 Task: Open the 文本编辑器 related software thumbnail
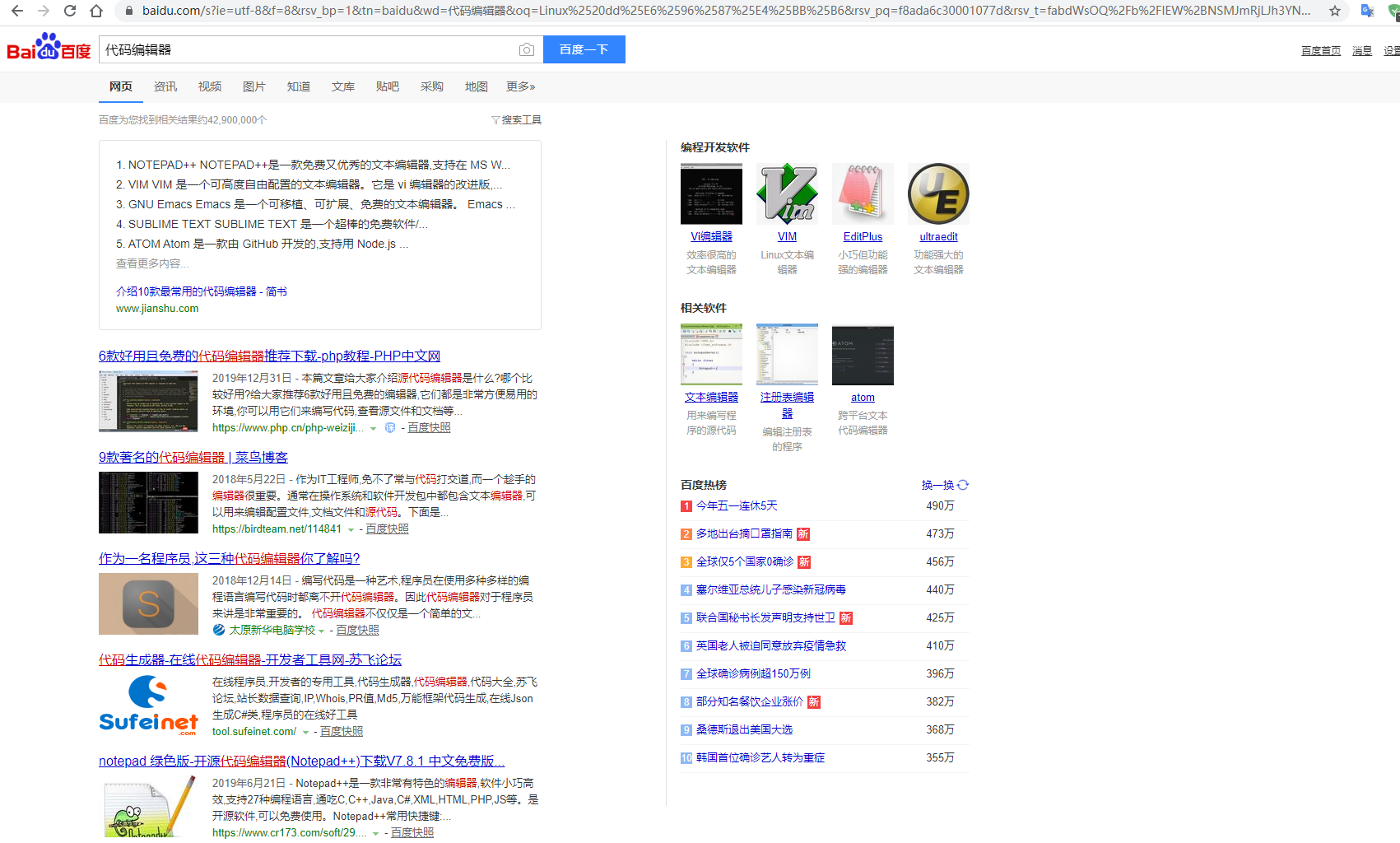click(x=711, y=354)
